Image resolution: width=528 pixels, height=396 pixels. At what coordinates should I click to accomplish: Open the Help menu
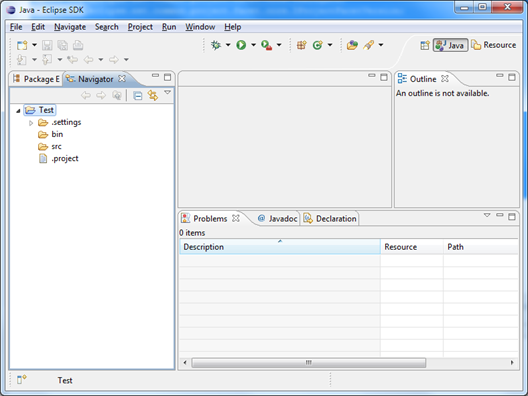point(233,27)
